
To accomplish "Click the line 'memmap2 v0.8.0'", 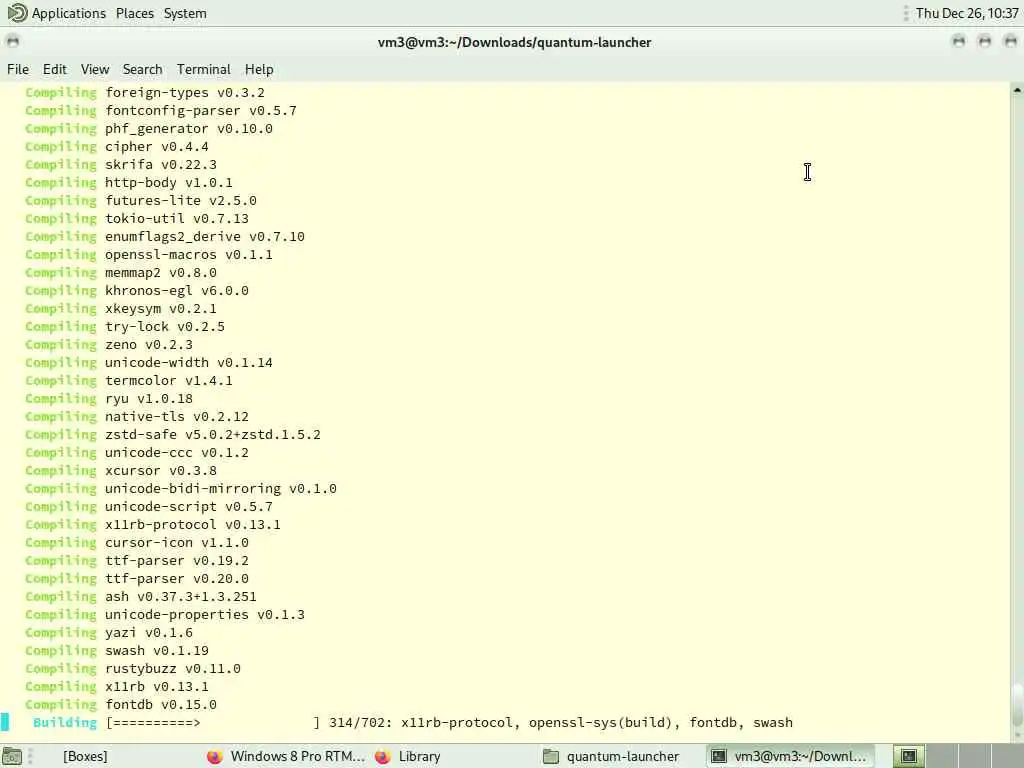I will [x=161, y=272].
